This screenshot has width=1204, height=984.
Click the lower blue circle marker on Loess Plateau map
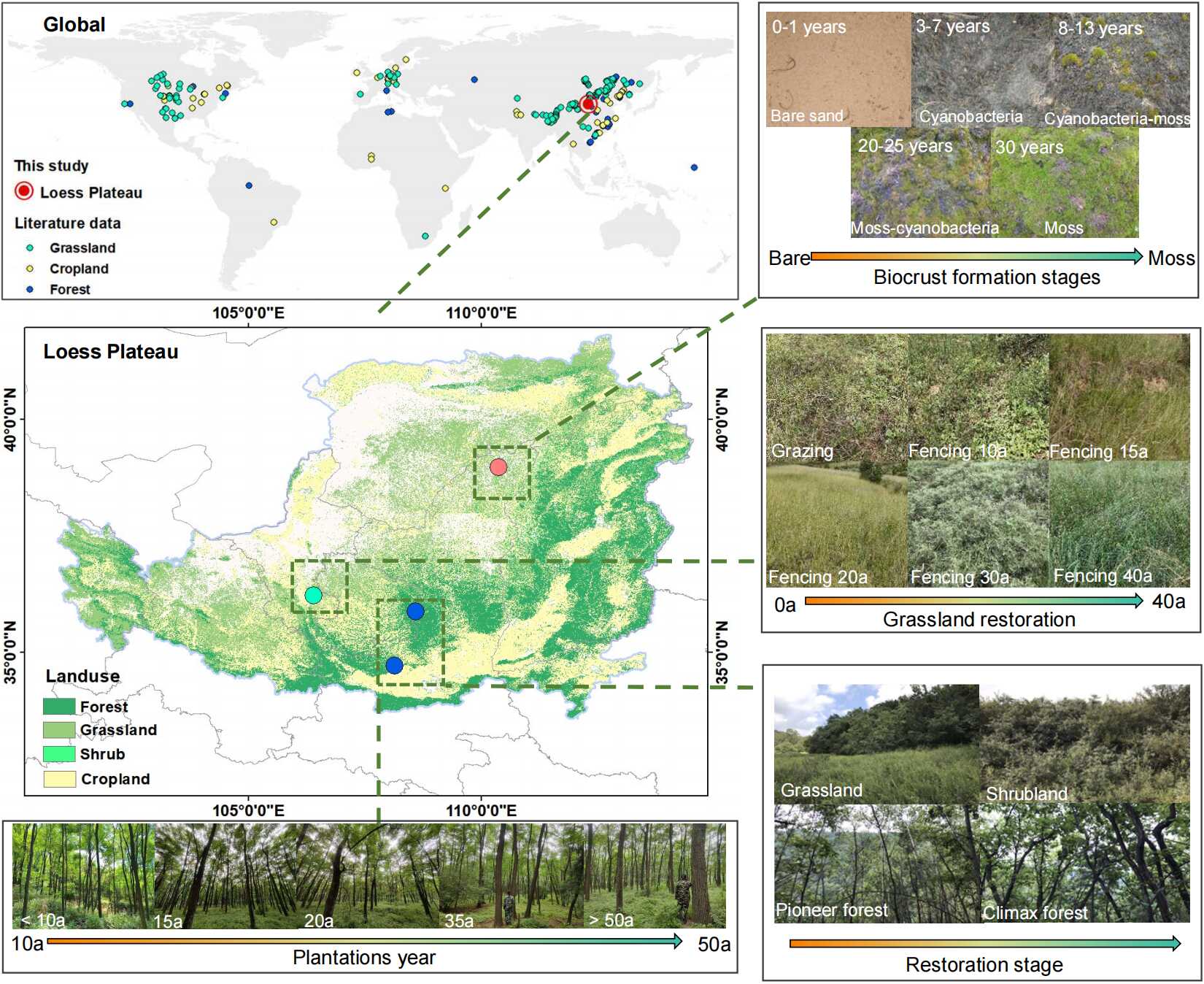click(x=394, y=666)
